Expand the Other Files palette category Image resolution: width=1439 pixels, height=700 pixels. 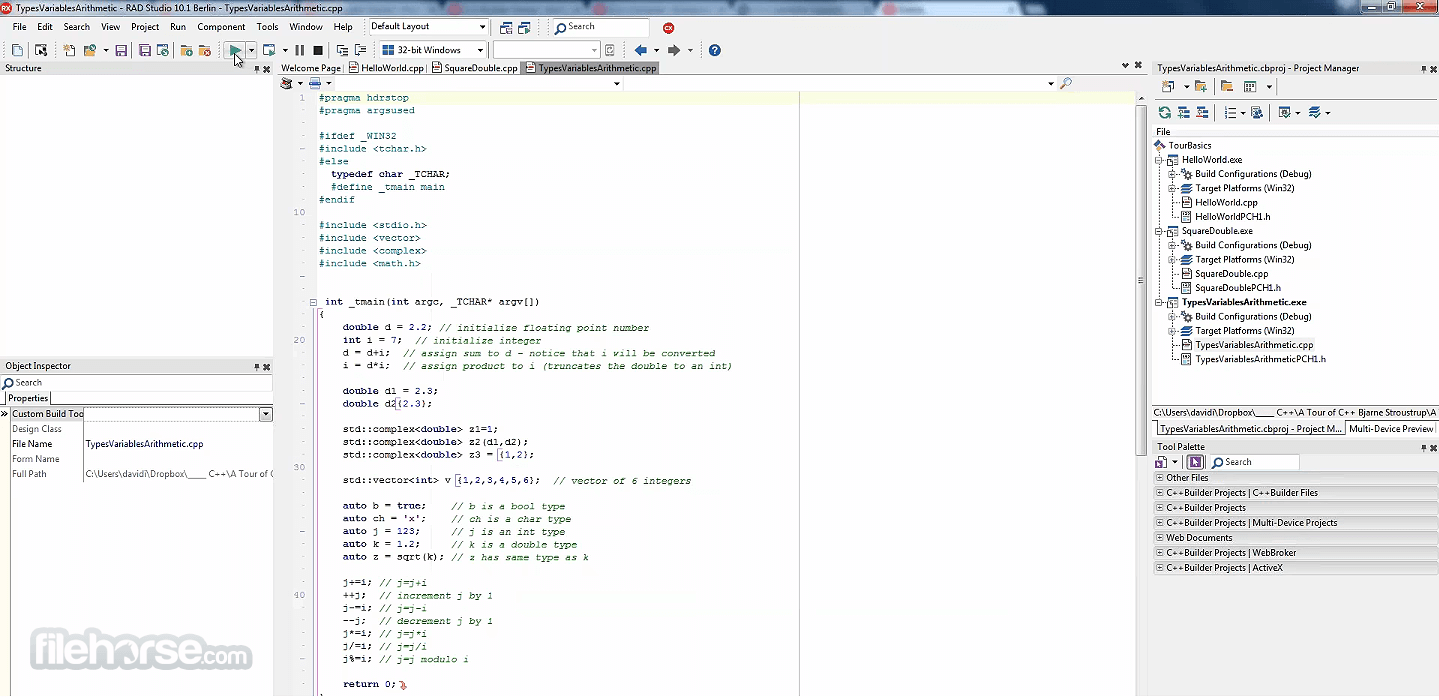1160,478
